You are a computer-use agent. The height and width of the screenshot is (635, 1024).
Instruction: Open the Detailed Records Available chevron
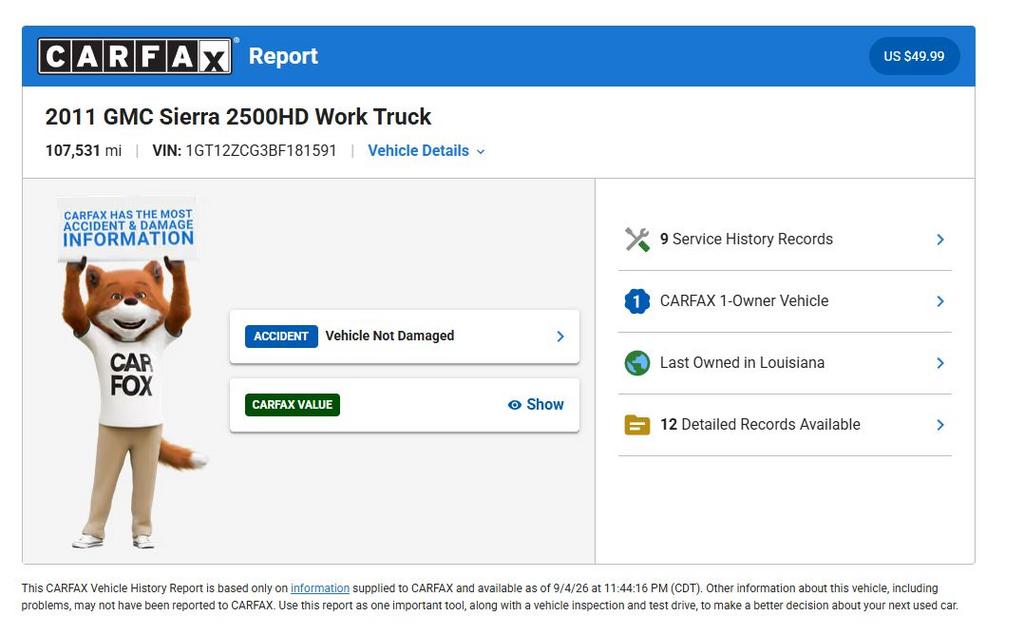pyautogui.click(x=940, y=425)
